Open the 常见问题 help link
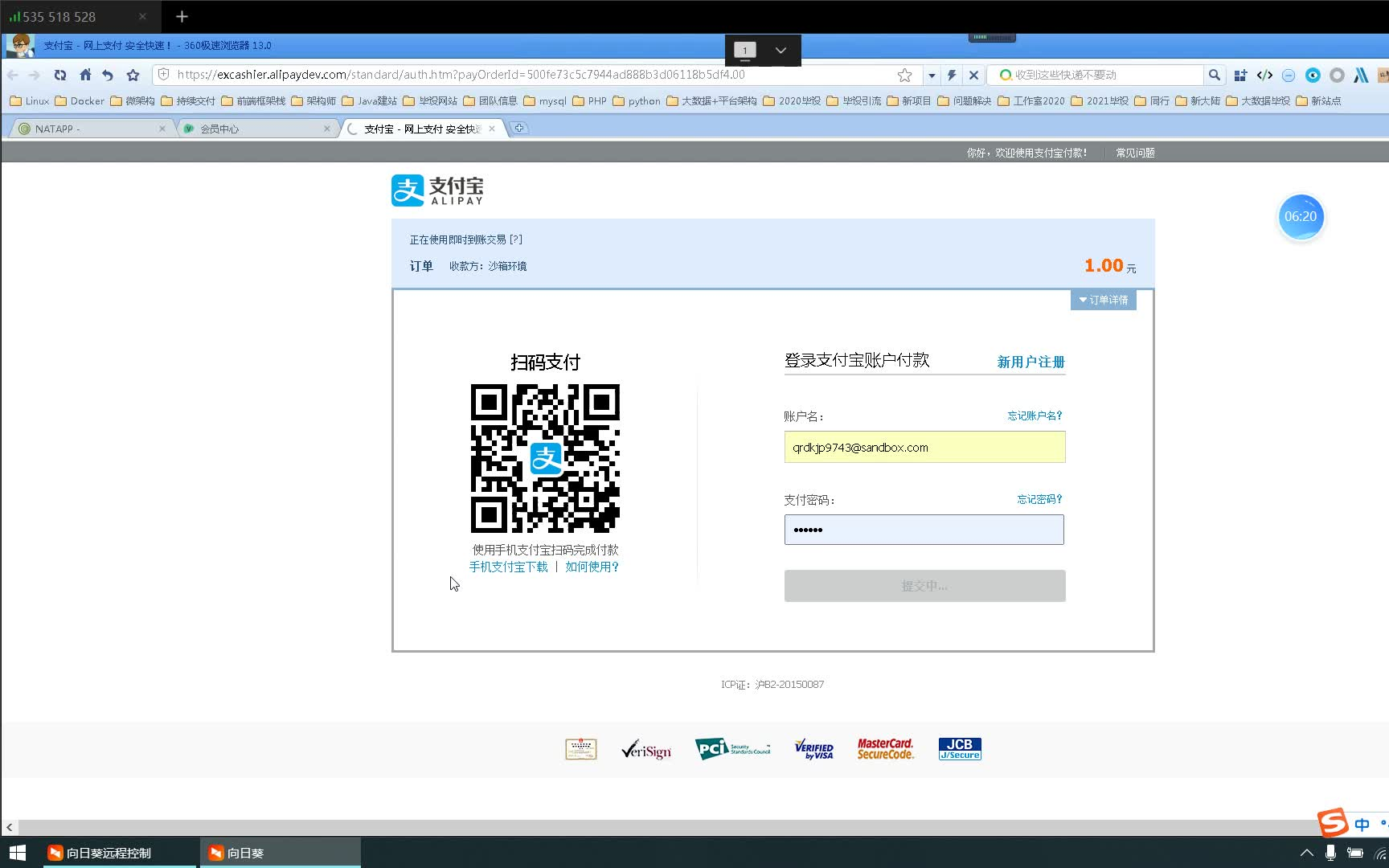 1135,153
